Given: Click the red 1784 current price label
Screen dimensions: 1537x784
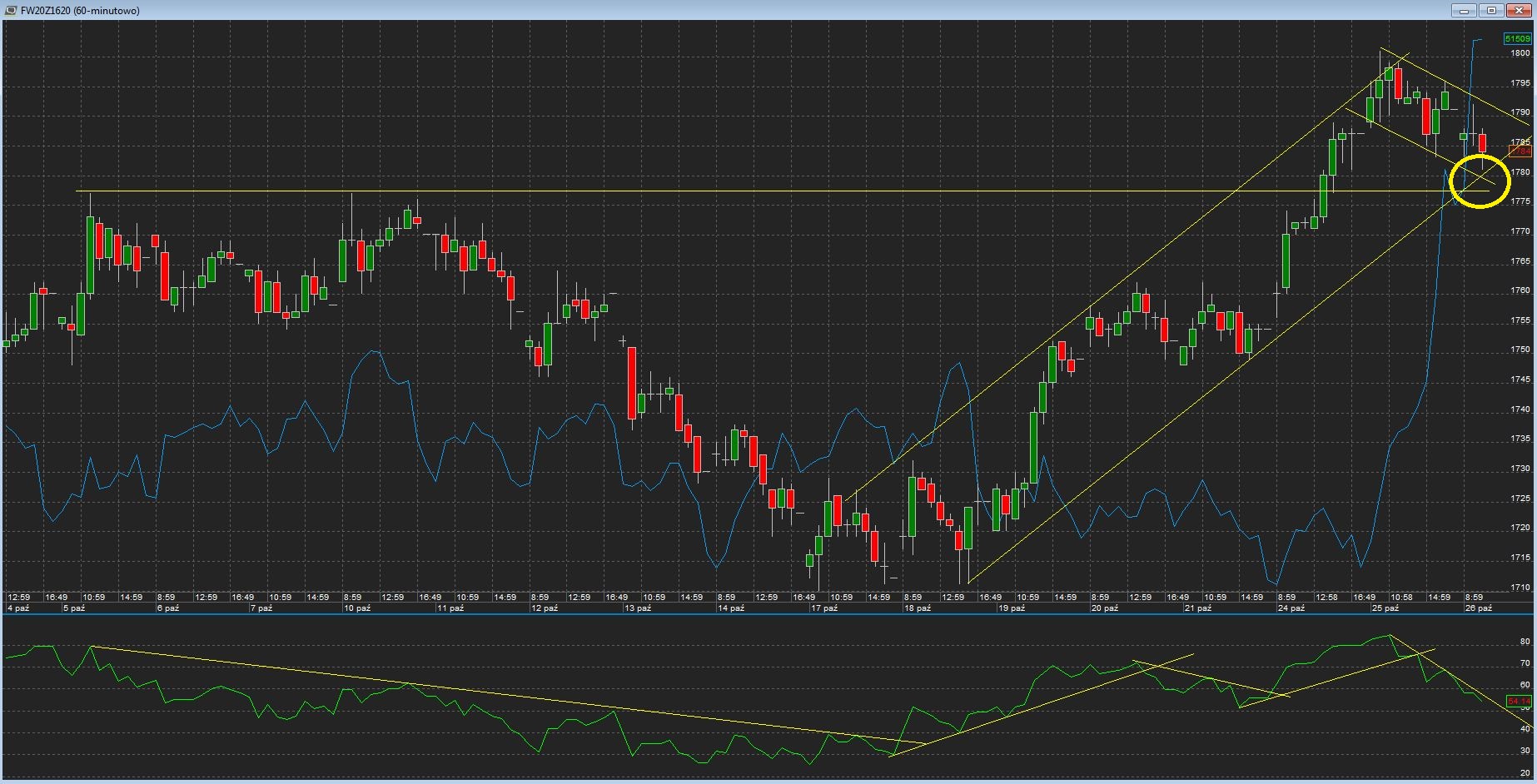Looking at the screenshot, I should point(1520,151).
